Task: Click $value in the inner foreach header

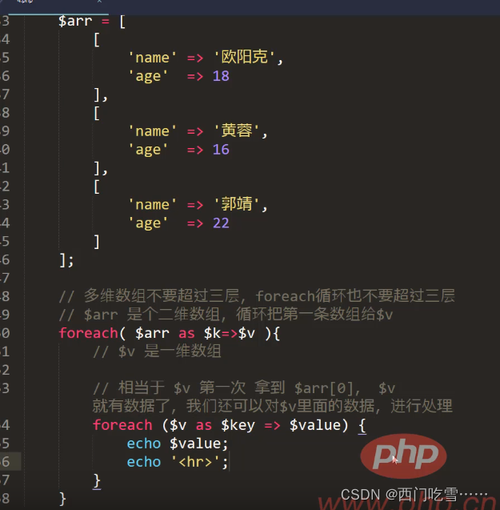Action: (x=315, y=425)
